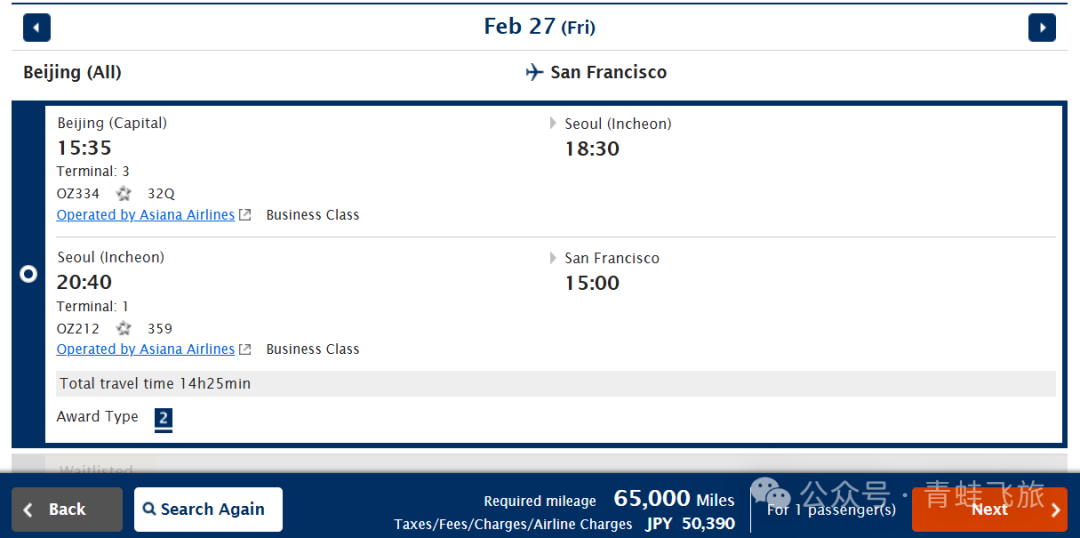Click the triangle arrow before Seoul (Incheon) arrival
The image size is (1080, 538).
pyautogui.click(x=554, y=124)
